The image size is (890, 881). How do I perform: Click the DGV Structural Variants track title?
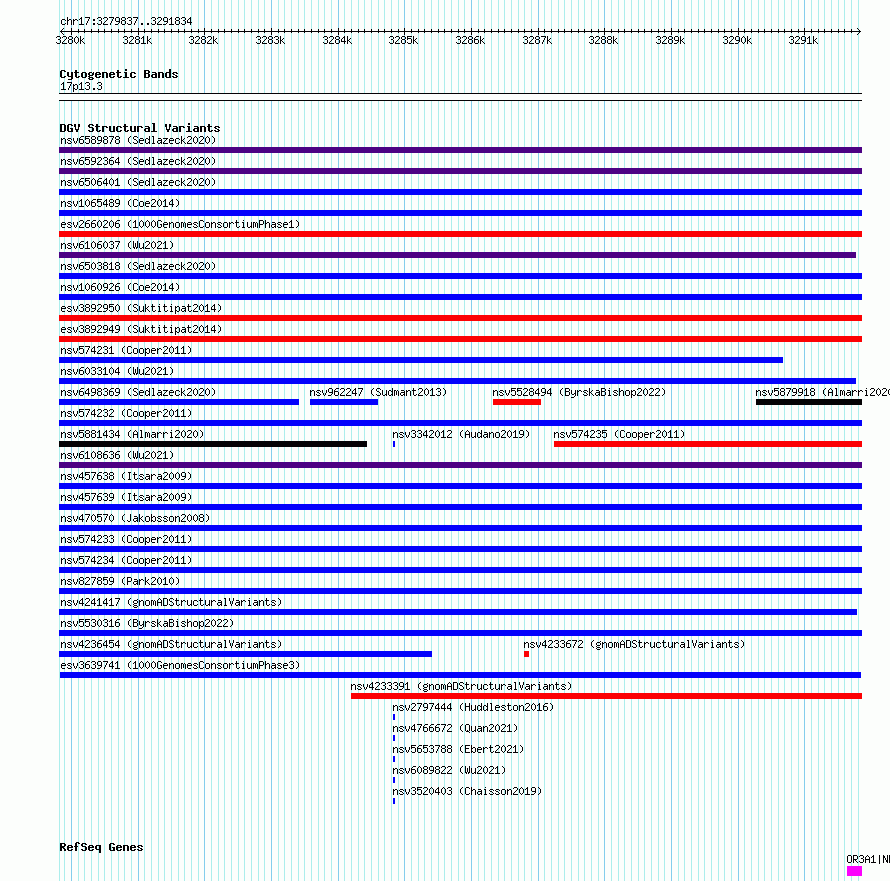tap(140, 128)
